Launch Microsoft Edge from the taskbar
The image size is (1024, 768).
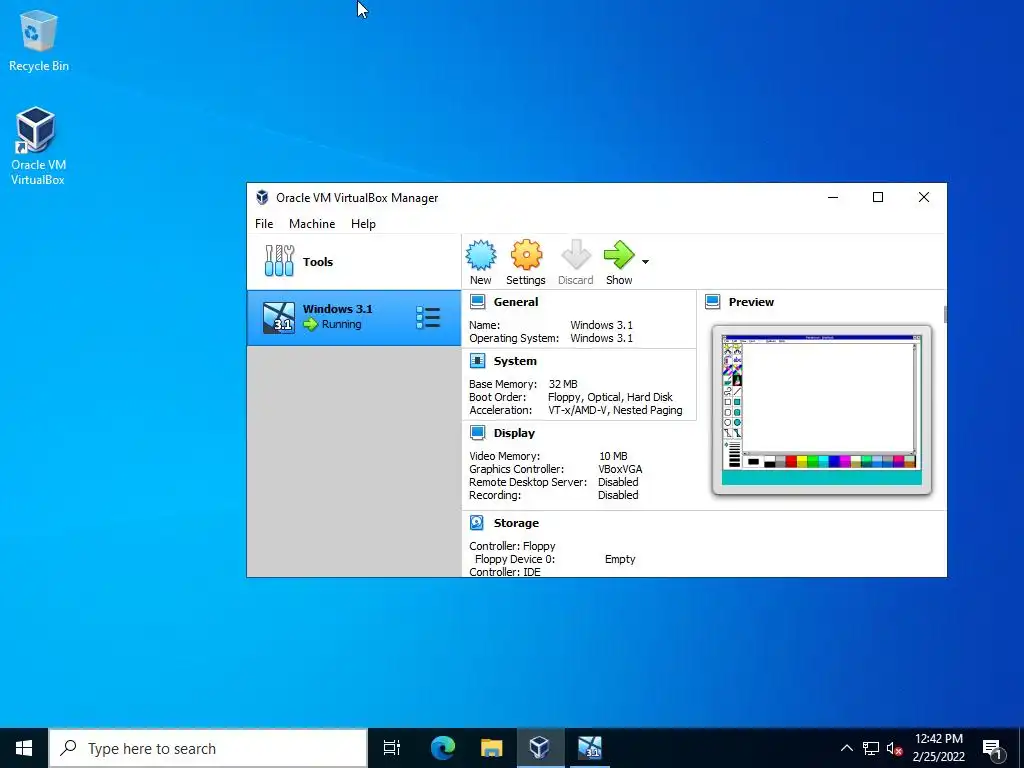[x=442, y=748]
